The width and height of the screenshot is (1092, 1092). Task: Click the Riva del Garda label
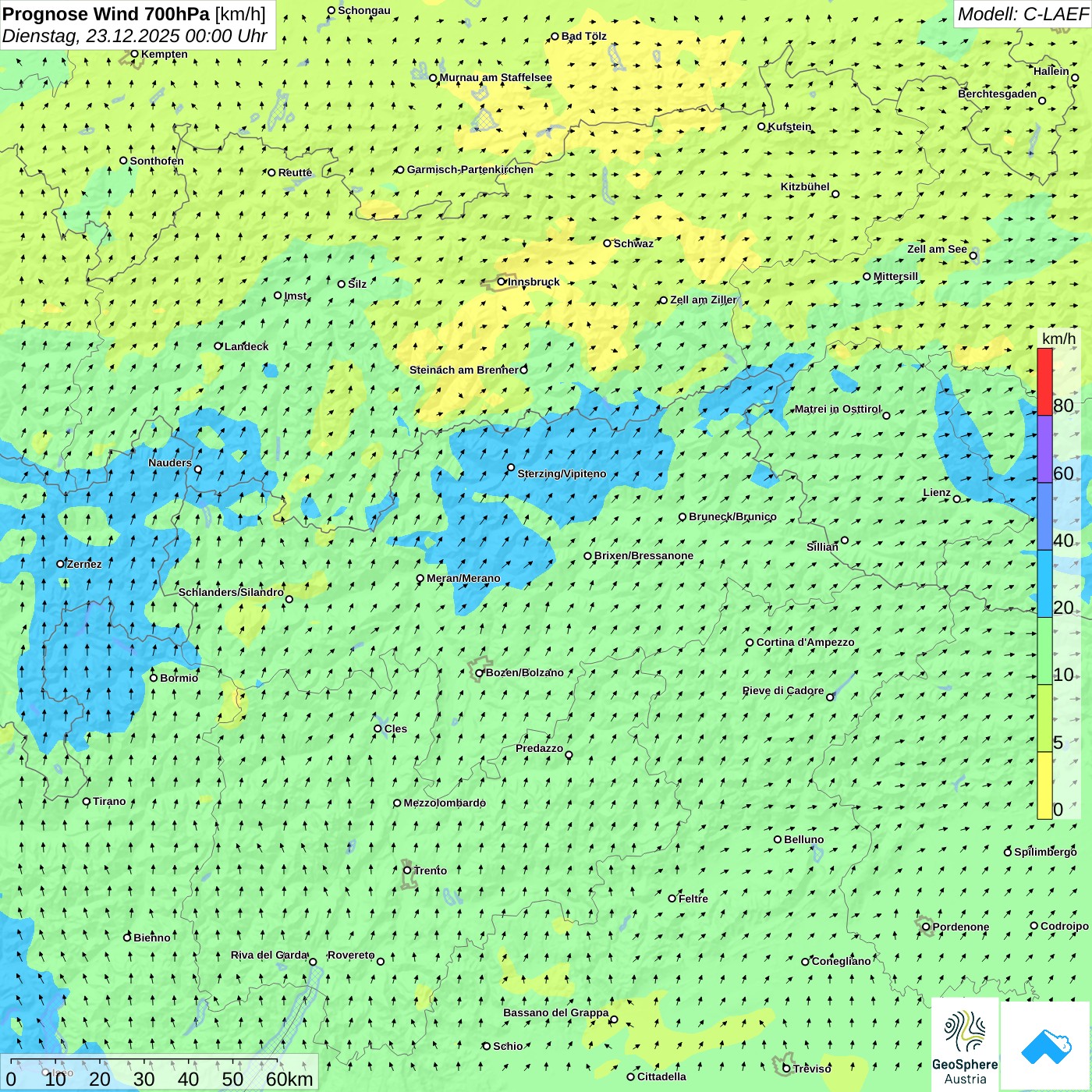point(269,955)
